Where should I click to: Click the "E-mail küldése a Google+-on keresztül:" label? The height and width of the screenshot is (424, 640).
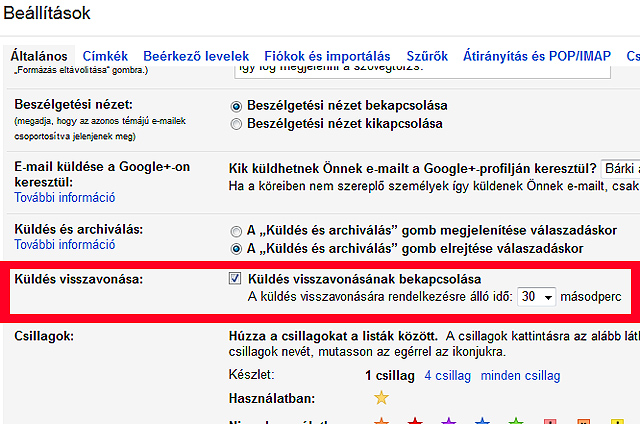(102, 174)
